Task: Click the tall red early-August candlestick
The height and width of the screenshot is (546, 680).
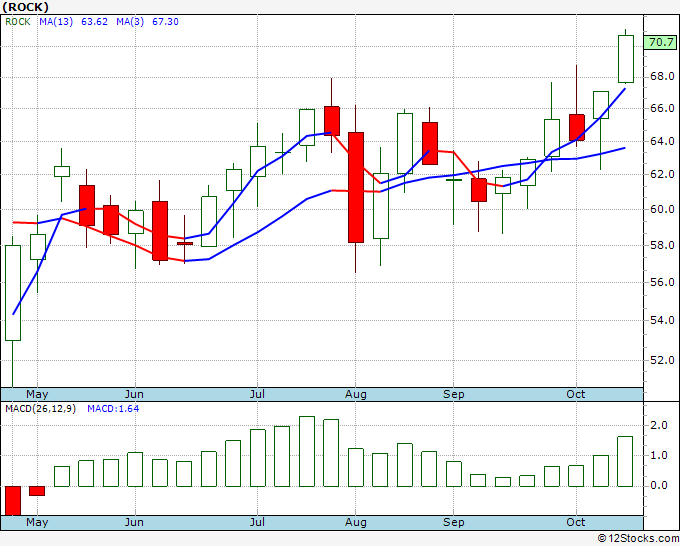Action: pyautogui.click(x=356, y=187)
